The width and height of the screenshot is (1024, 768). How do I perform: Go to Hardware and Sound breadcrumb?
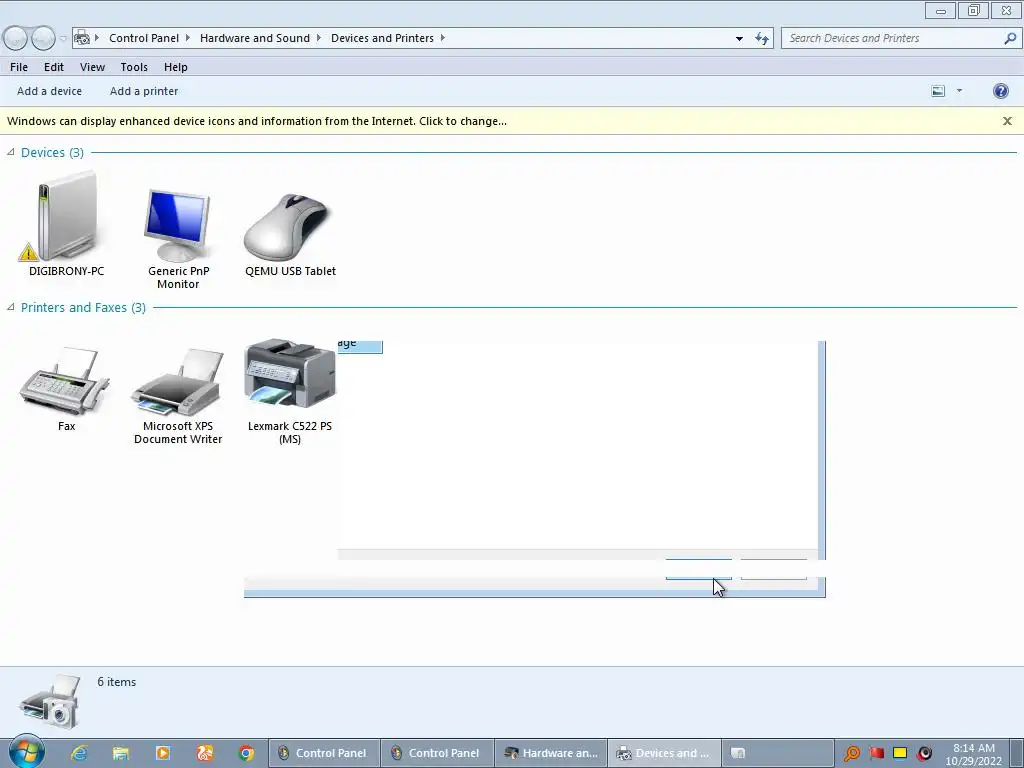point(255,38)
